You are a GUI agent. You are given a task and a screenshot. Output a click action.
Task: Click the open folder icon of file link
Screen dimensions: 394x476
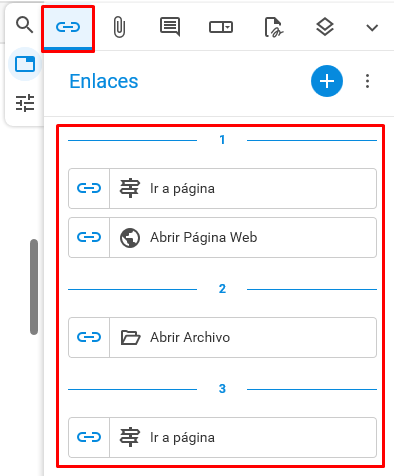click(x=130, y=337)
